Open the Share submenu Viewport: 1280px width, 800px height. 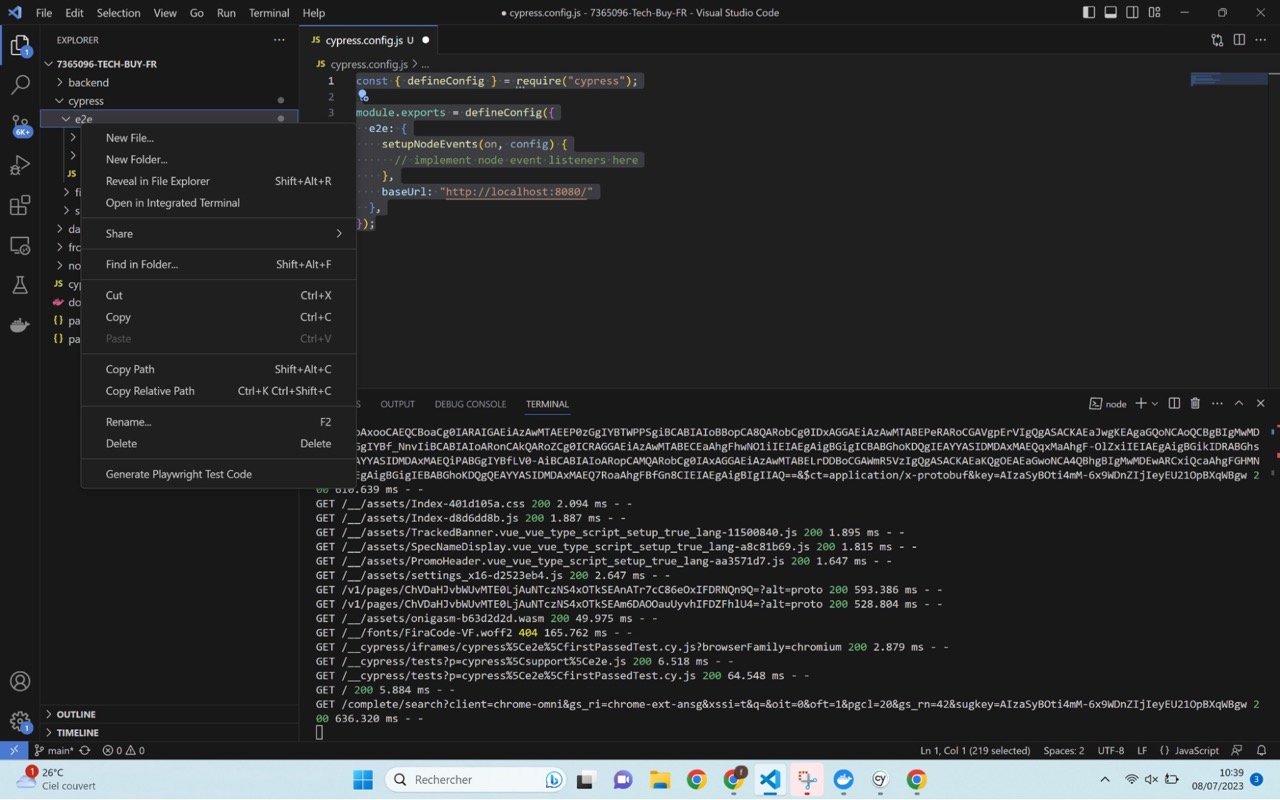(218, 234)
